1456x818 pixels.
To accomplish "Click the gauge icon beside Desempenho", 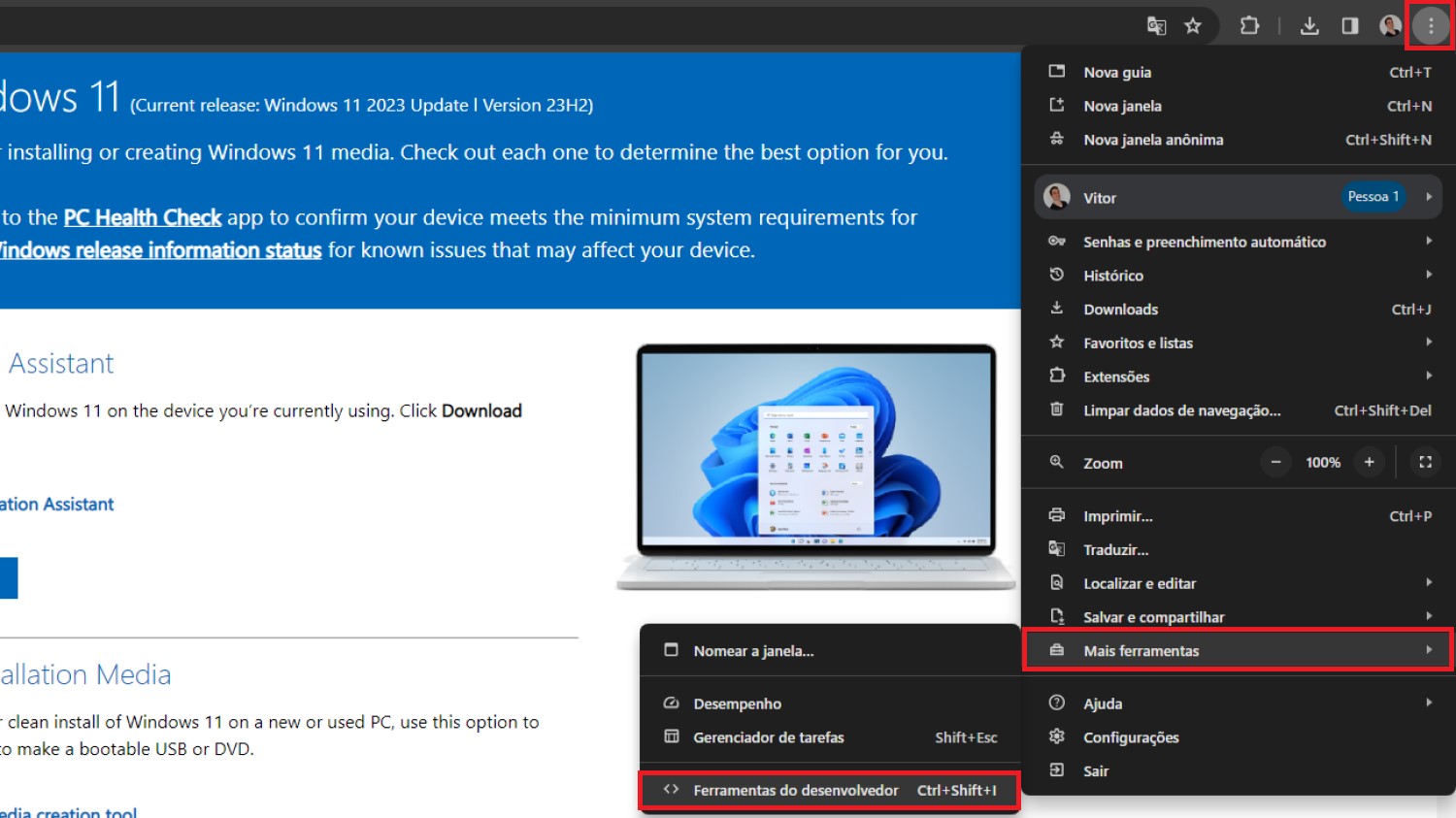I will pyautogui.click(x=671, y=703).
